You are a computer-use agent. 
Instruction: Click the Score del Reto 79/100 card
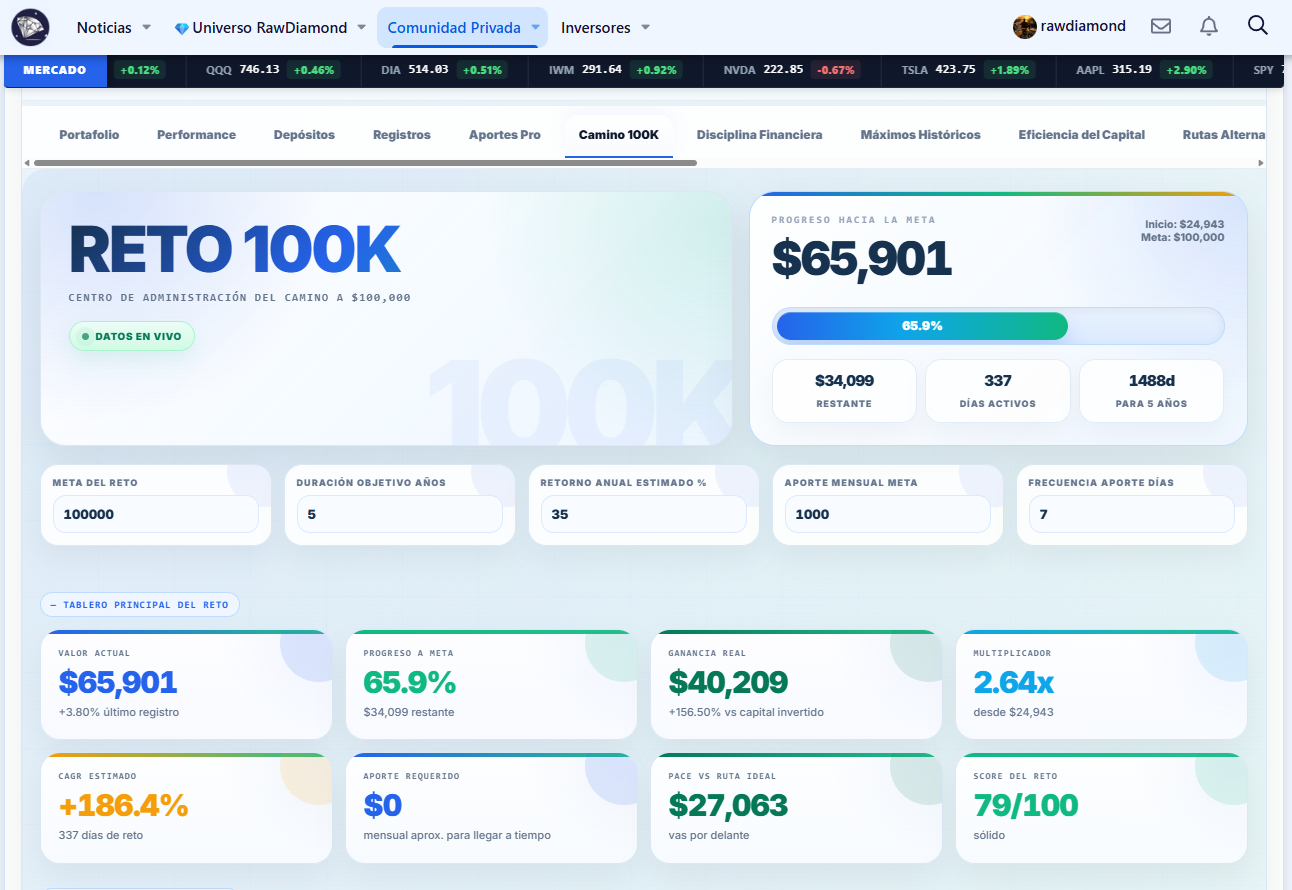pos(1101,808)
